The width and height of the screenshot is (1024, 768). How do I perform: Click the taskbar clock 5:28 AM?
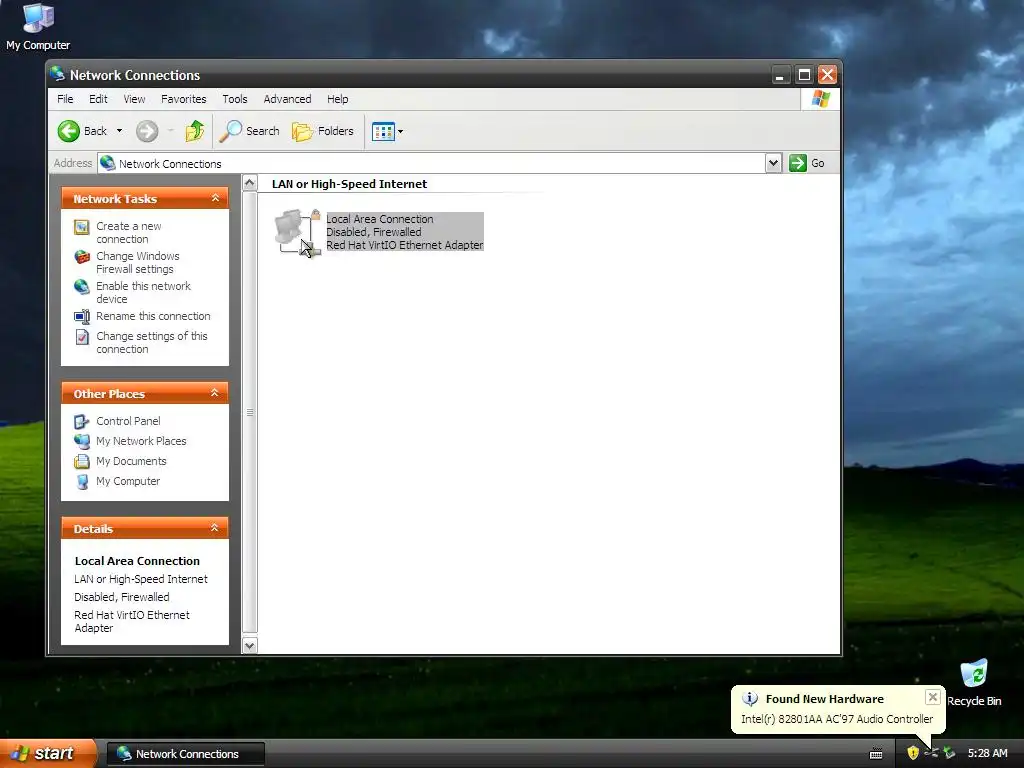[987, 754]
